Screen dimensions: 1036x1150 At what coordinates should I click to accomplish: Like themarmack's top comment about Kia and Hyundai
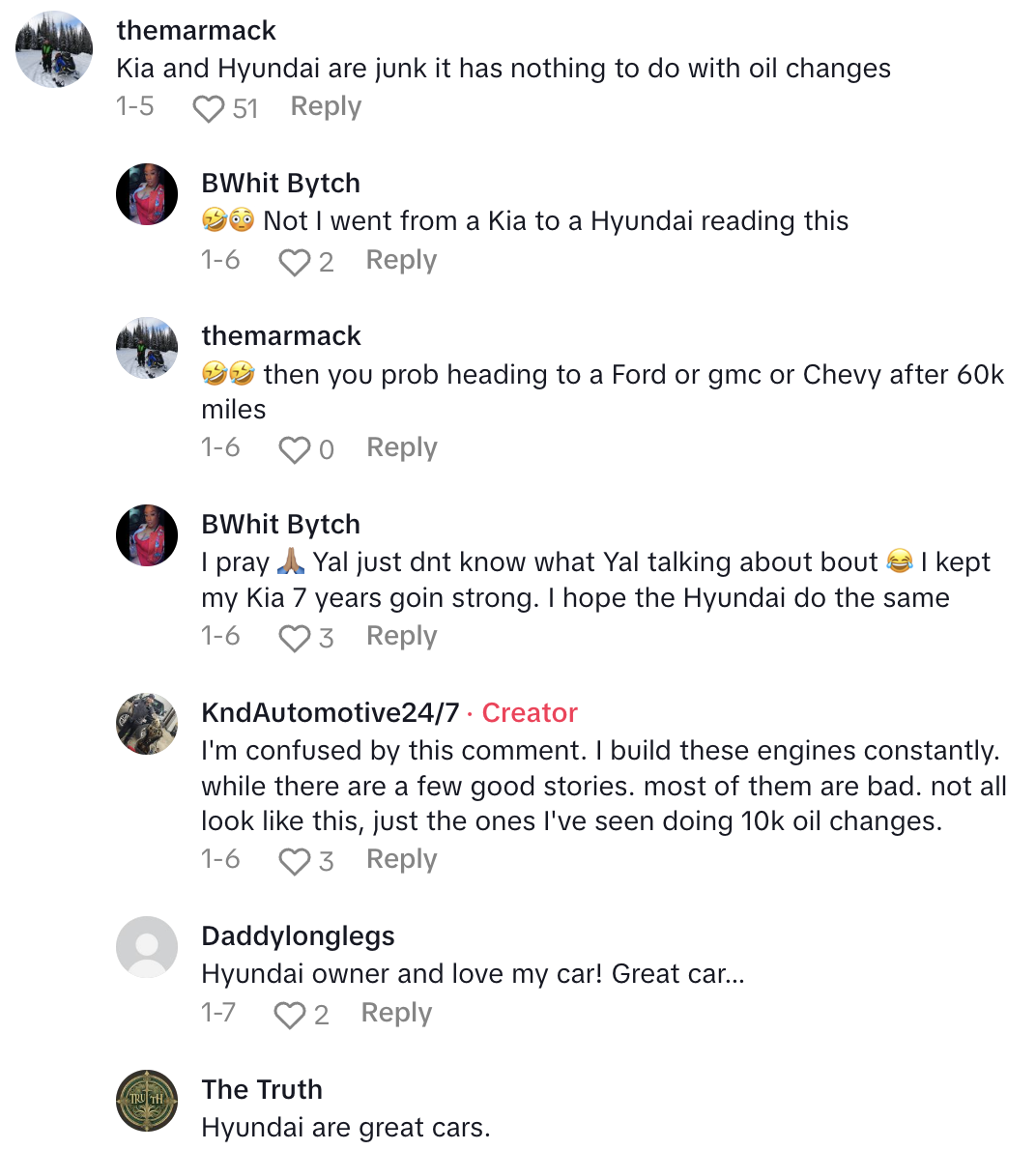(x=208, y=108)
